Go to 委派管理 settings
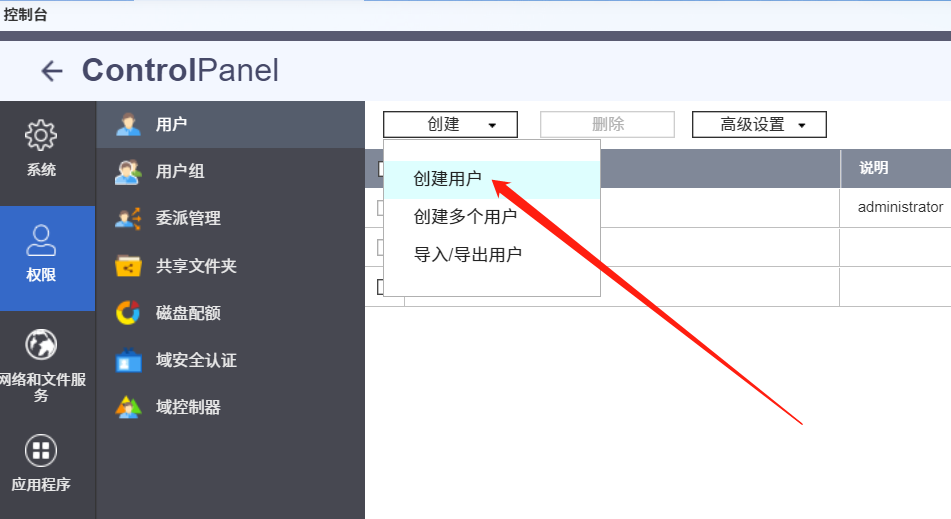The width and height of the screenshot is (951, 519). 188,218
